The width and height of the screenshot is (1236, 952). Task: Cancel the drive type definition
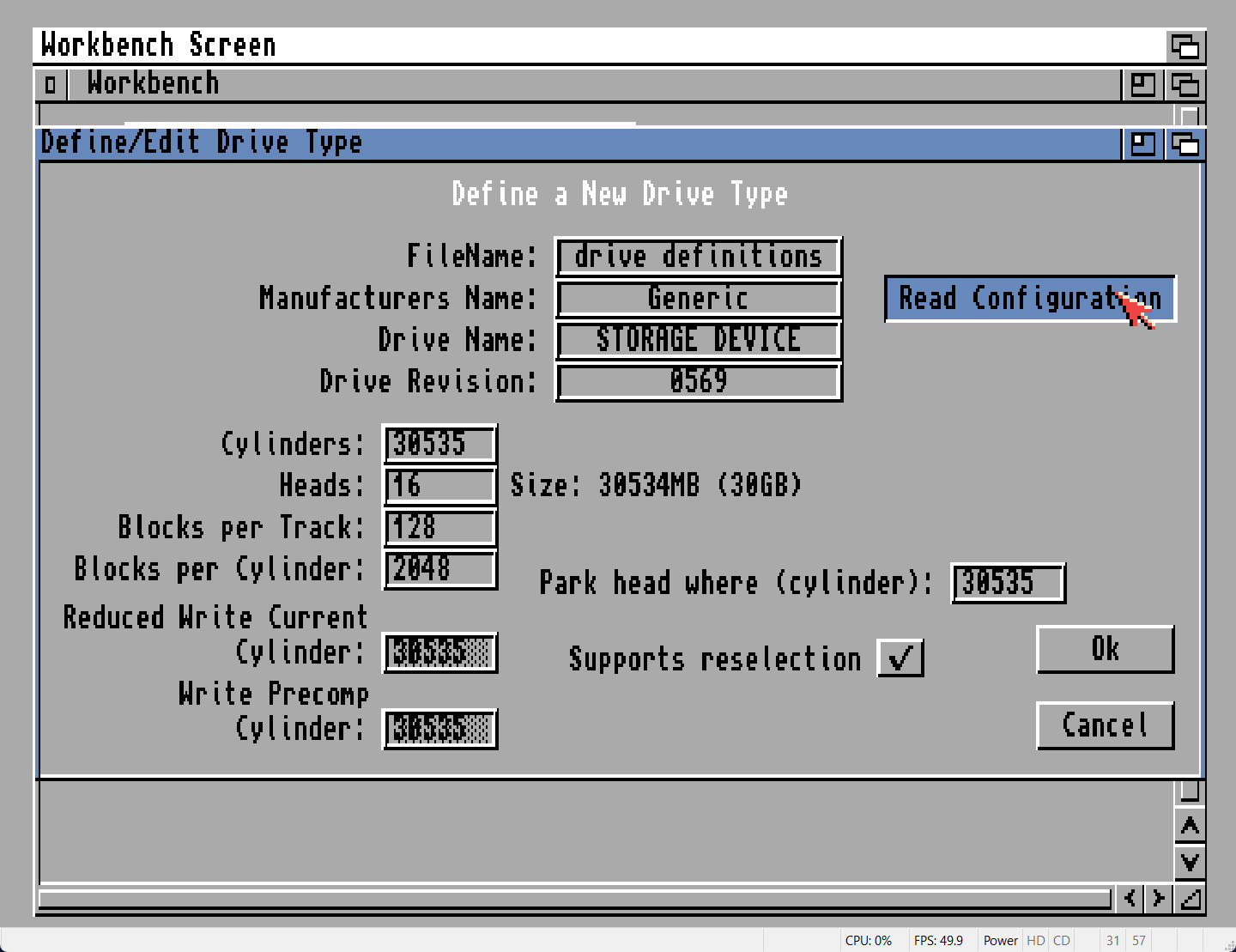[x=1105, y=726]
